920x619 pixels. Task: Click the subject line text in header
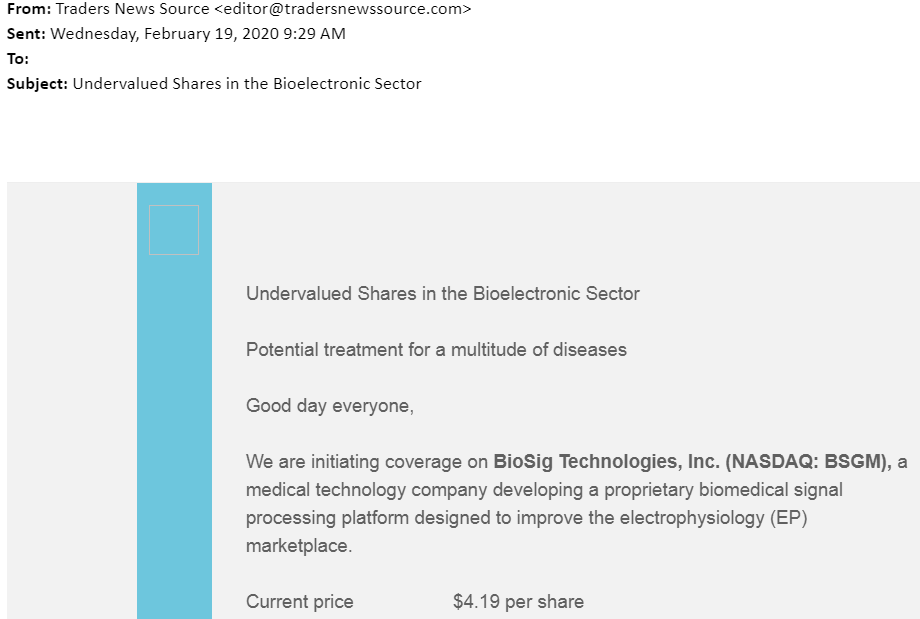tap(247, 83)
